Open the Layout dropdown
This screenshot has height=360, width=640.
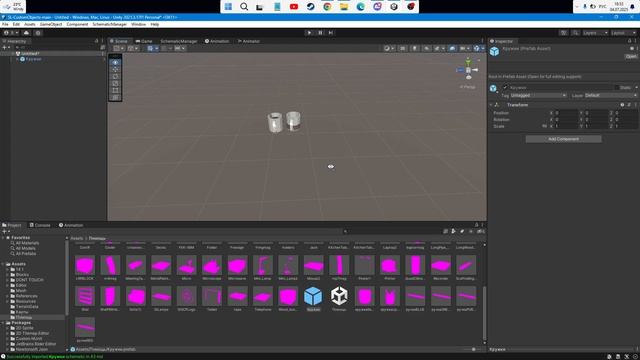pos(624,33)
